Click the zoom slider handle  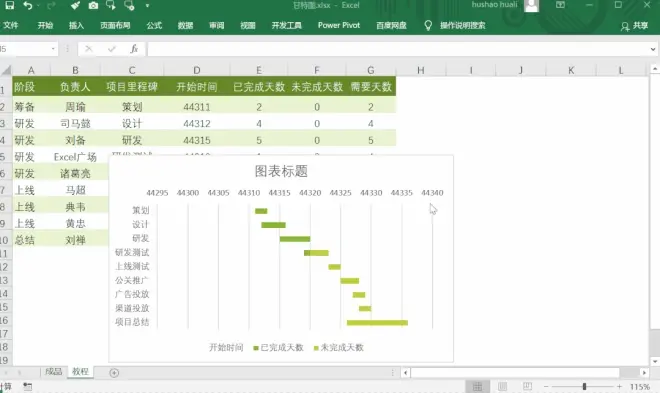584,386
